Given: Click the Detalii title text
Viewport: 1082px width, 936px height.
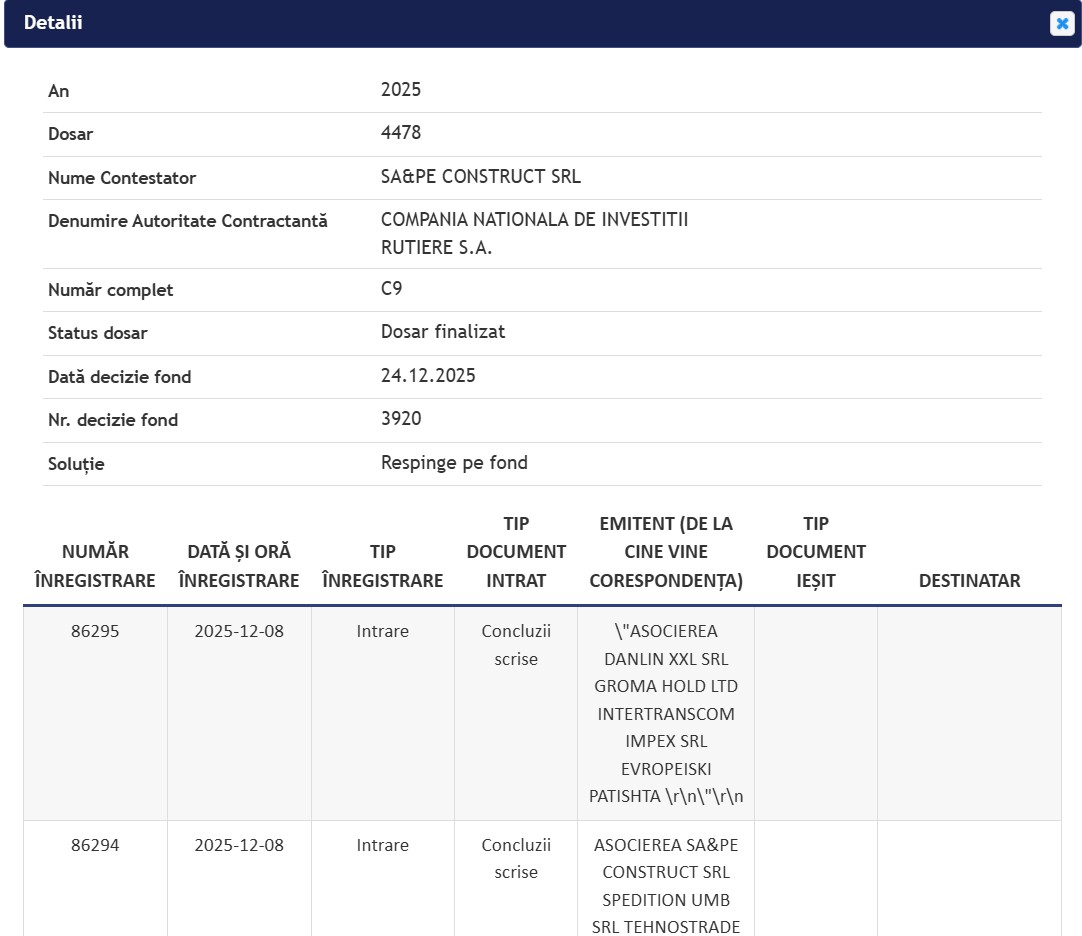Looking at the screenshot, I should [53, 23].
